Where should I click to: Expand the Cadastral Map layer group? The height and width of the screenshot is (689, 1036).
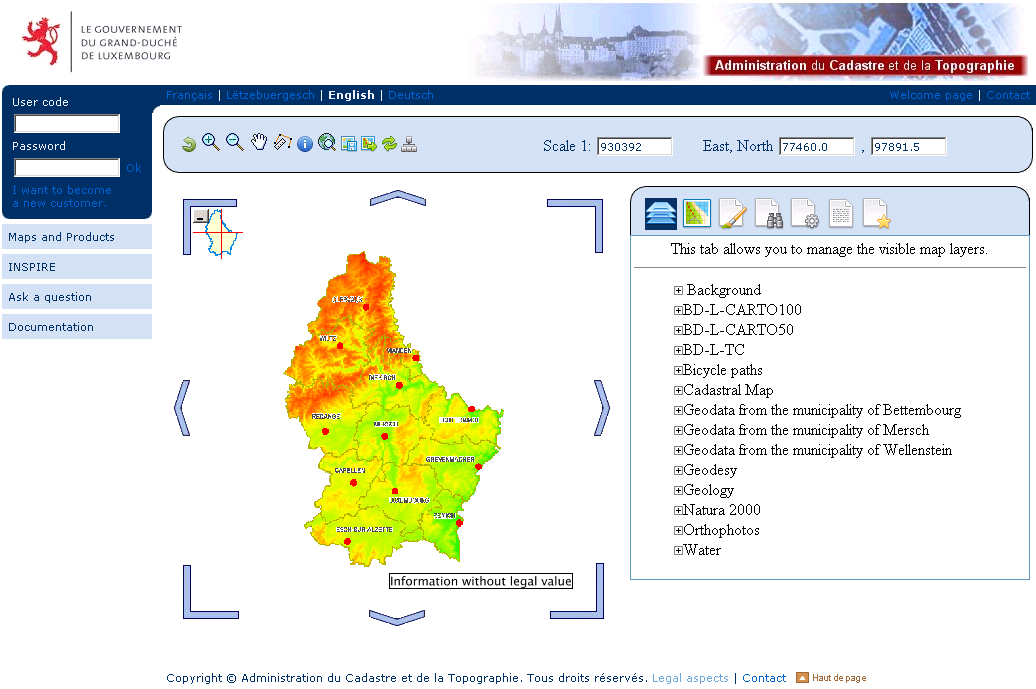tap(678, 391)
